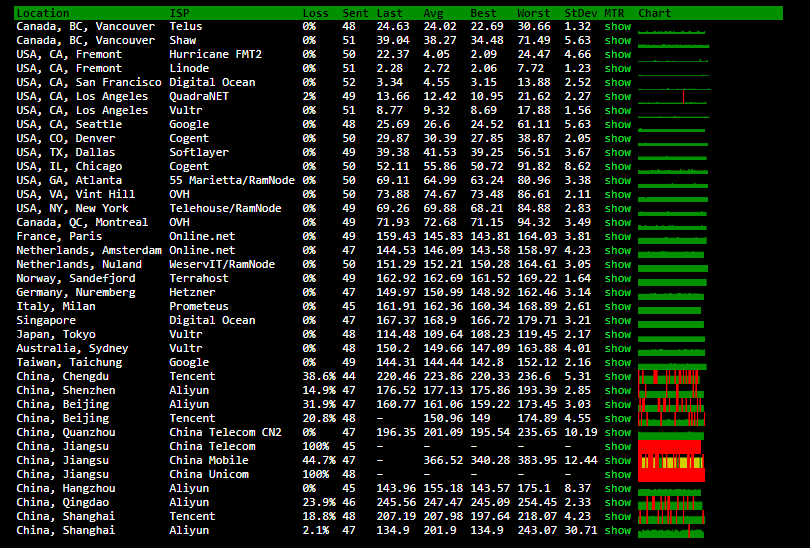The image size is (810, 548).
Task: Click show for Quanzhou China Telecom CN2
Action: (618, 432)
